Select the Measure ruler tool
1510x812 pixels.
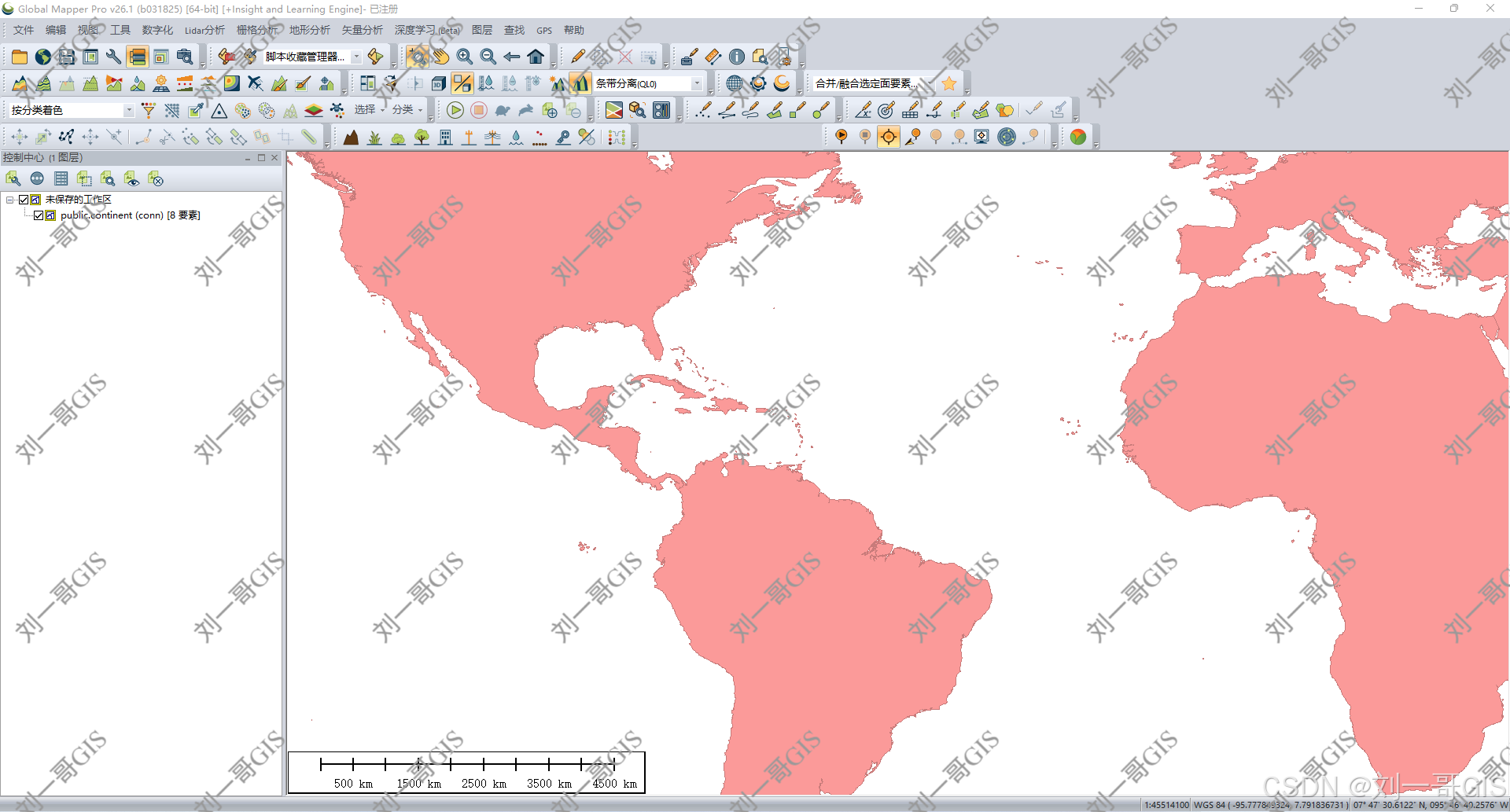(x=713, y=57)
